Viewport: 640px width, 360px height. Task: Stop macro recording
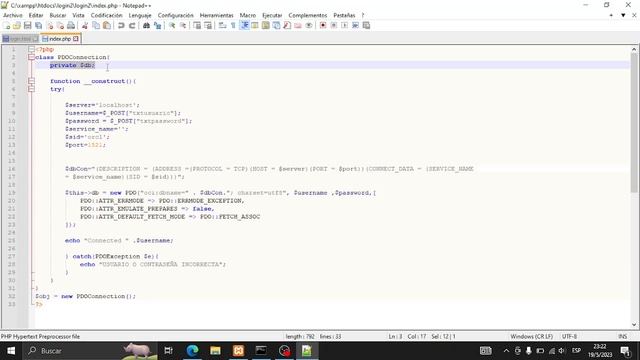pos(333,26)
